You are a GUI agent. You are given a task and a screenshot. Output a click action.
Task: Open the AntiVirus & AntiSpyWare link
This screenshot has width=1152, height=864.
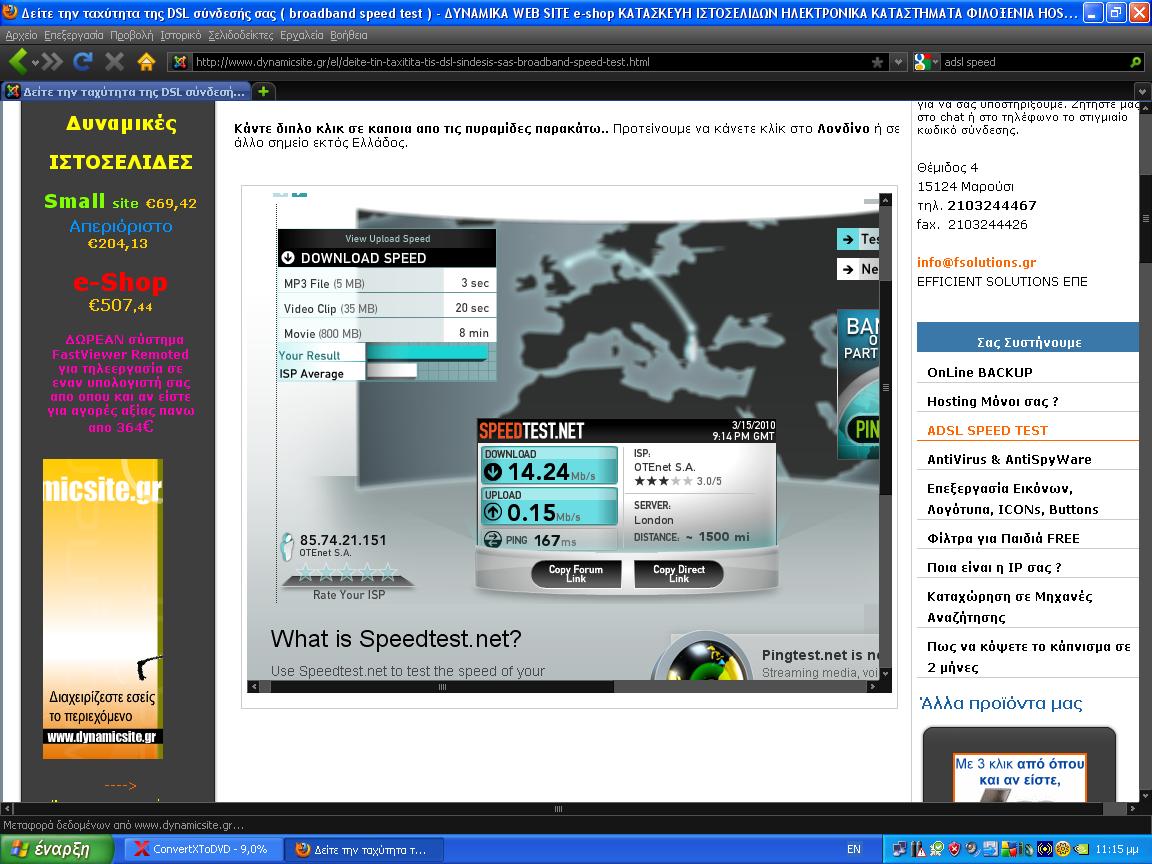pos(1009,459)
